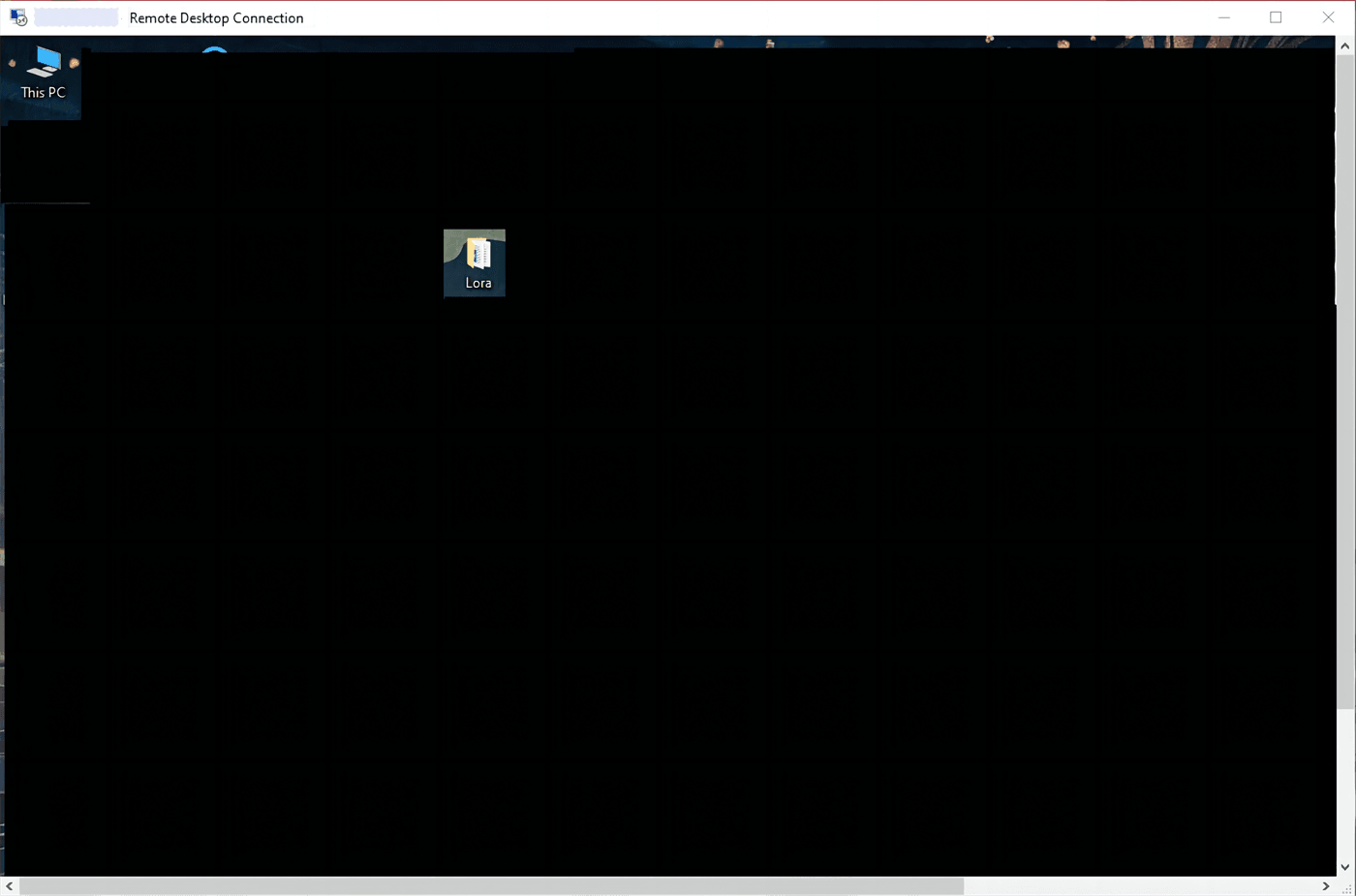Maximize the Remote Desktop Connection window
The width and height of the screenshot is (1356, 896).
click(1276, 17)
